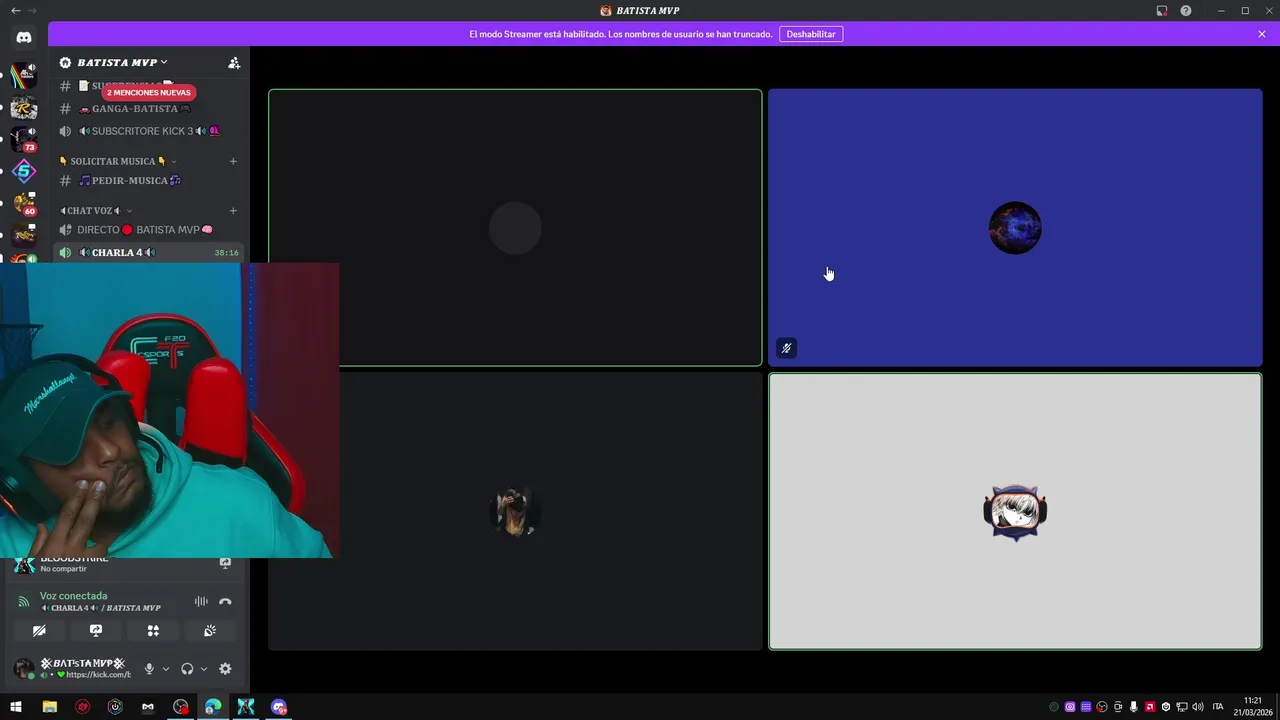Deafen with the headphones icon
This screenshot has height=720, width=1280.
pos(187,669)
